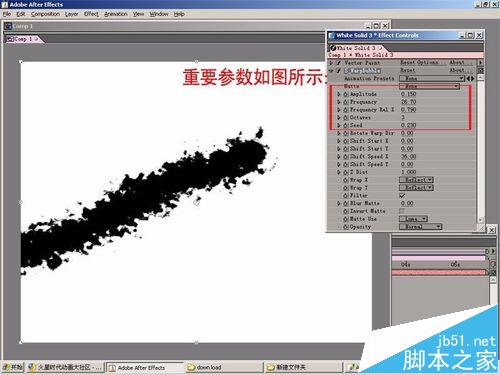The width and height of the screenshot is (500, 375).
Task: Click the Shift Speed X stopwatch icon
Action: pyautogui.click(x=346, y=156)
